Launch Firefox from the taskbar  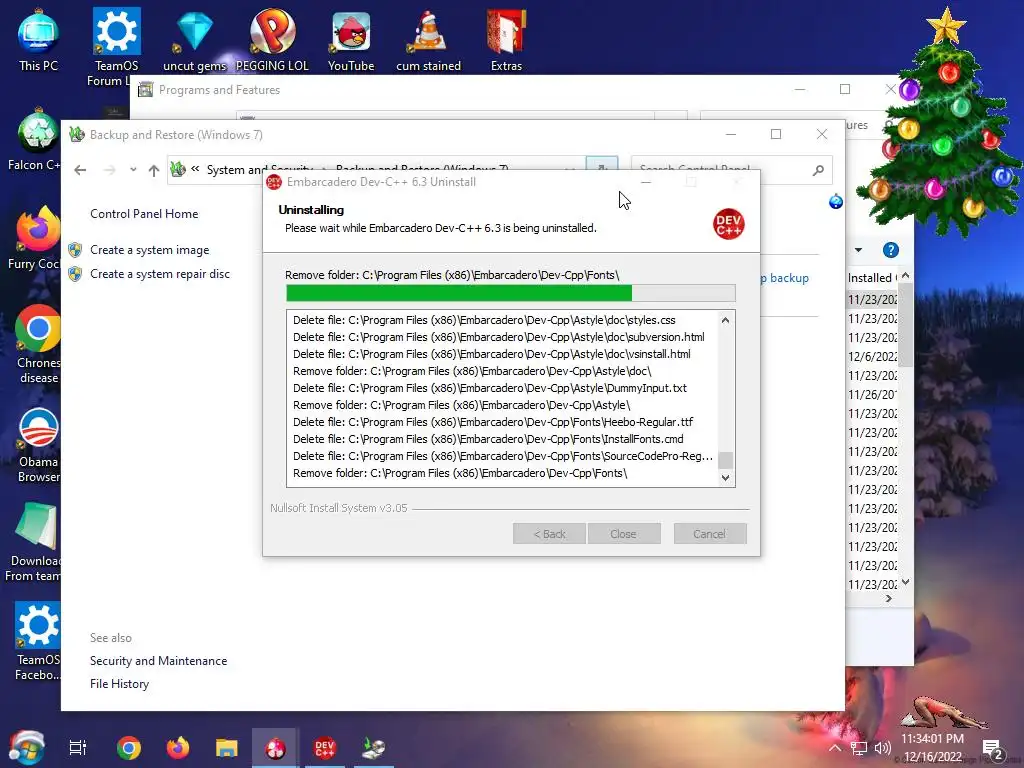coord(178,748)
